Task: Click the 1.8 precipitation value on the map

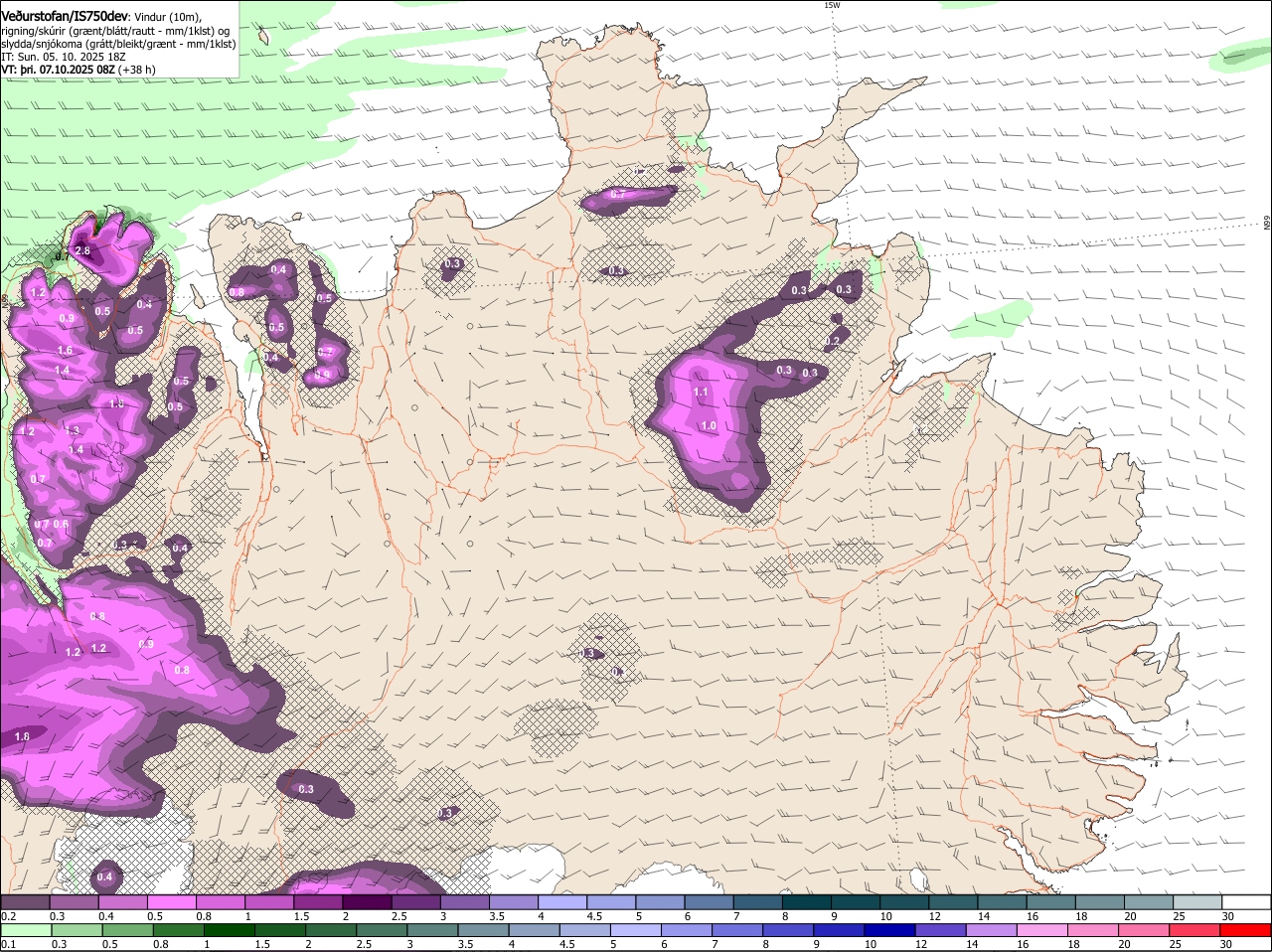Action: (23, 736)
